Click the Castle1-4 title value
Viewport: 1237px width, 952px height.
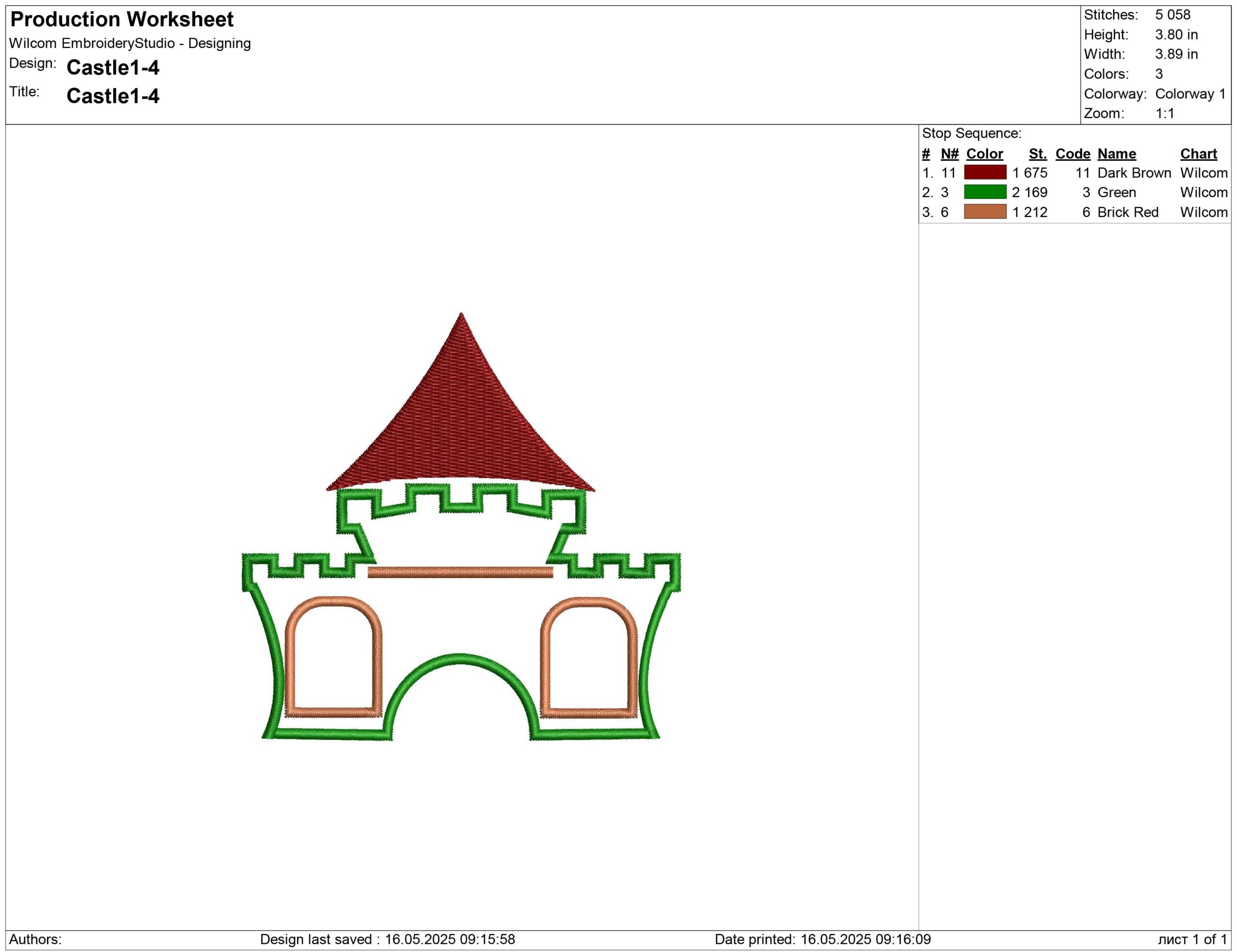pos(113,96)
